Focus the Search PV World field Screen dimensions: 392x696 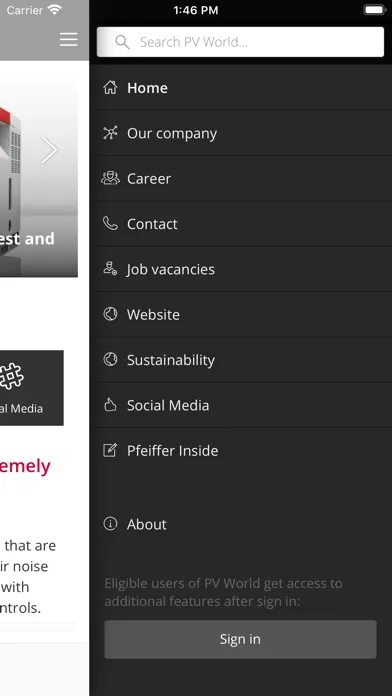coord(241,42)
